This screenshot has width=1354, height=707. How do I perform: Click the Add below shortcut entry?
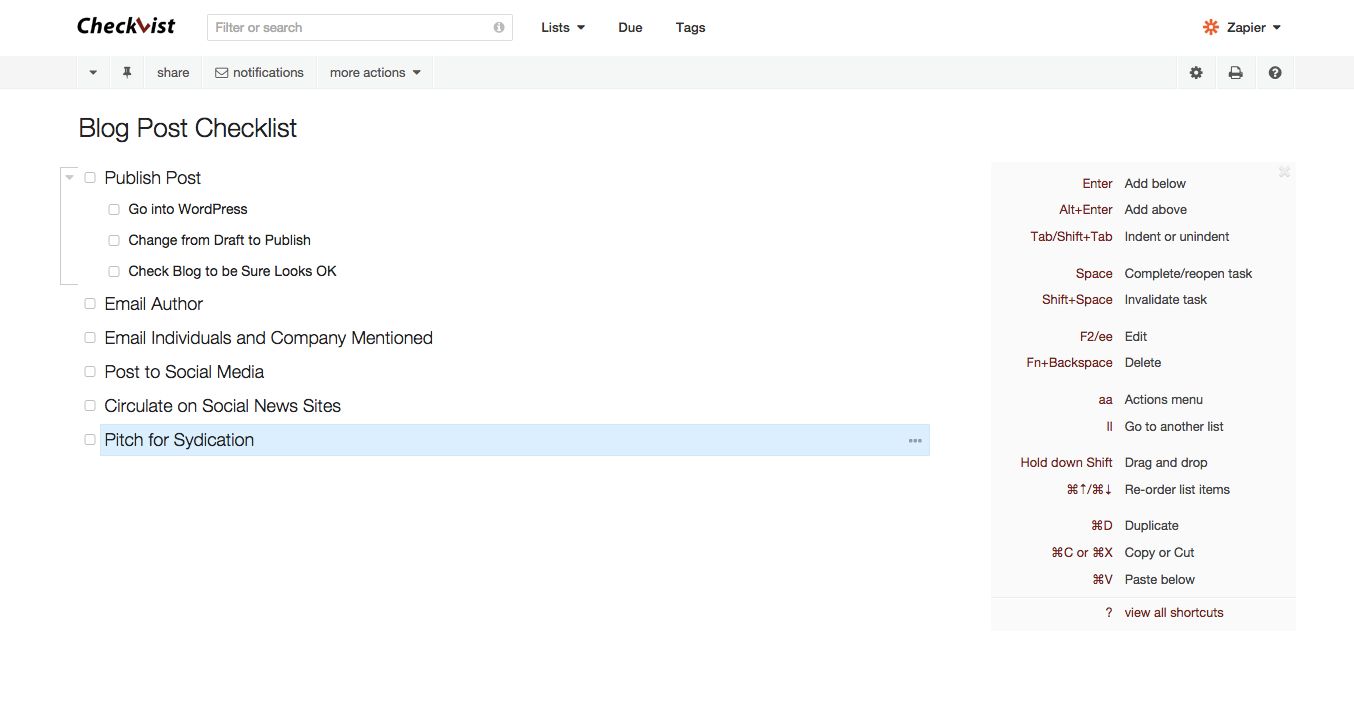point(1155,184)
